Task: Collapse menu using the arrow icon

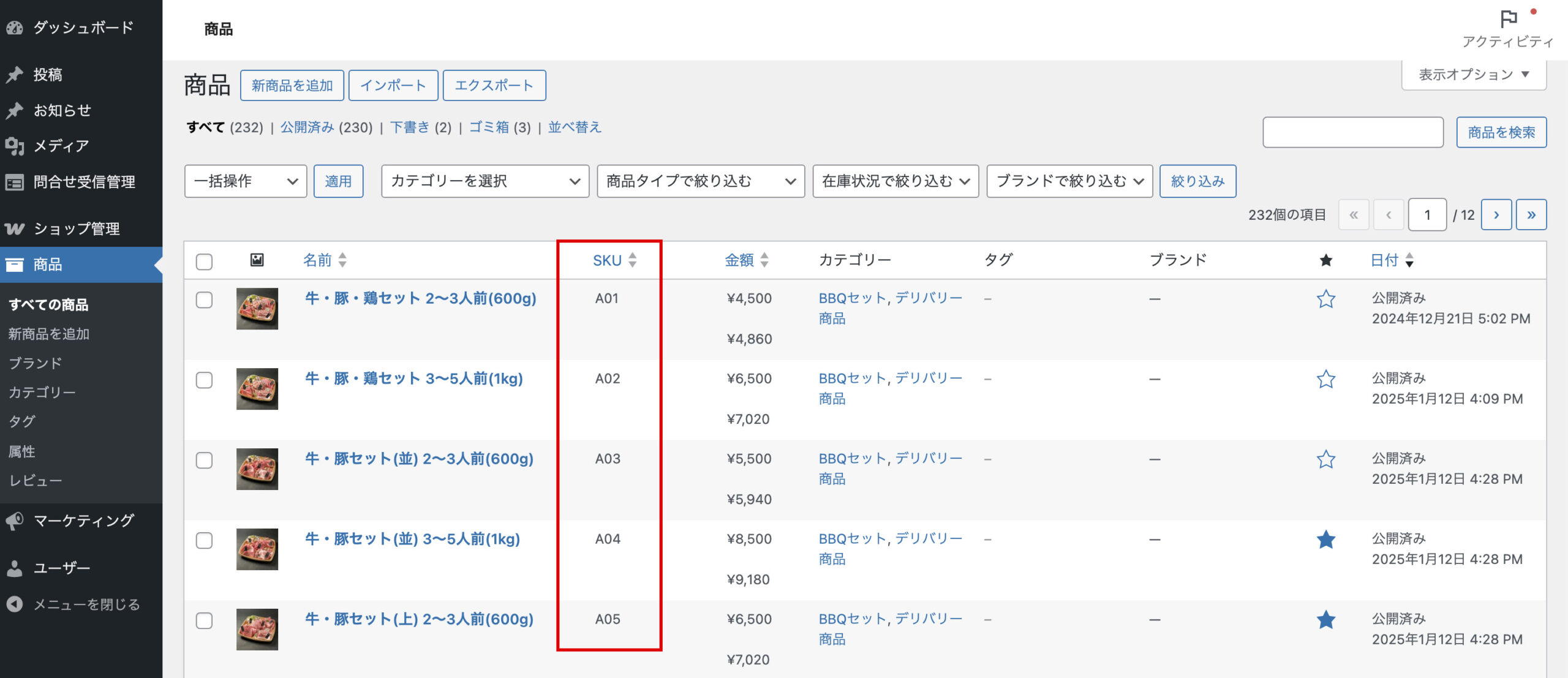Action: tap(15, 605)
